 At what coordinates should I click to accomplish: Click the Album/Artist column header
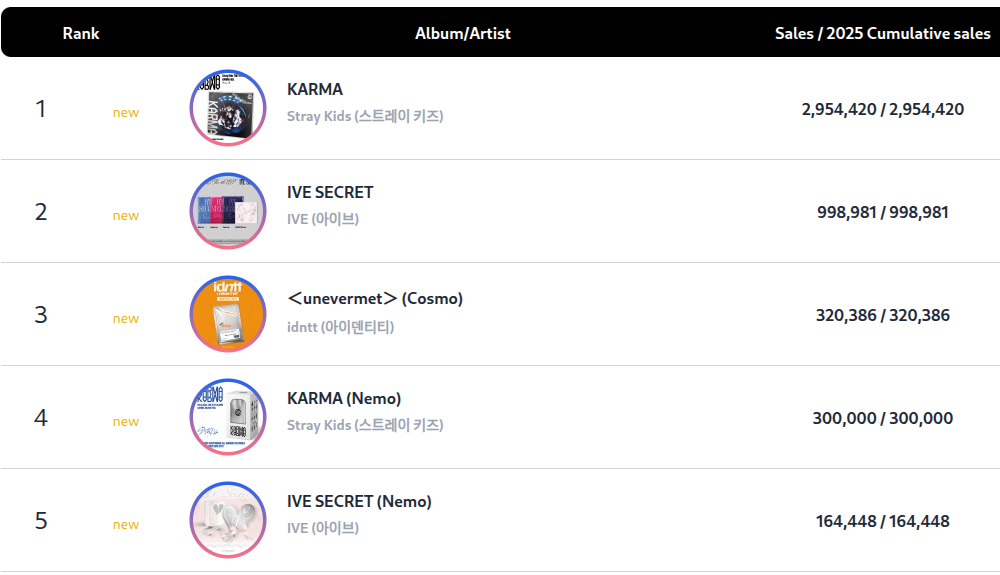463,33
